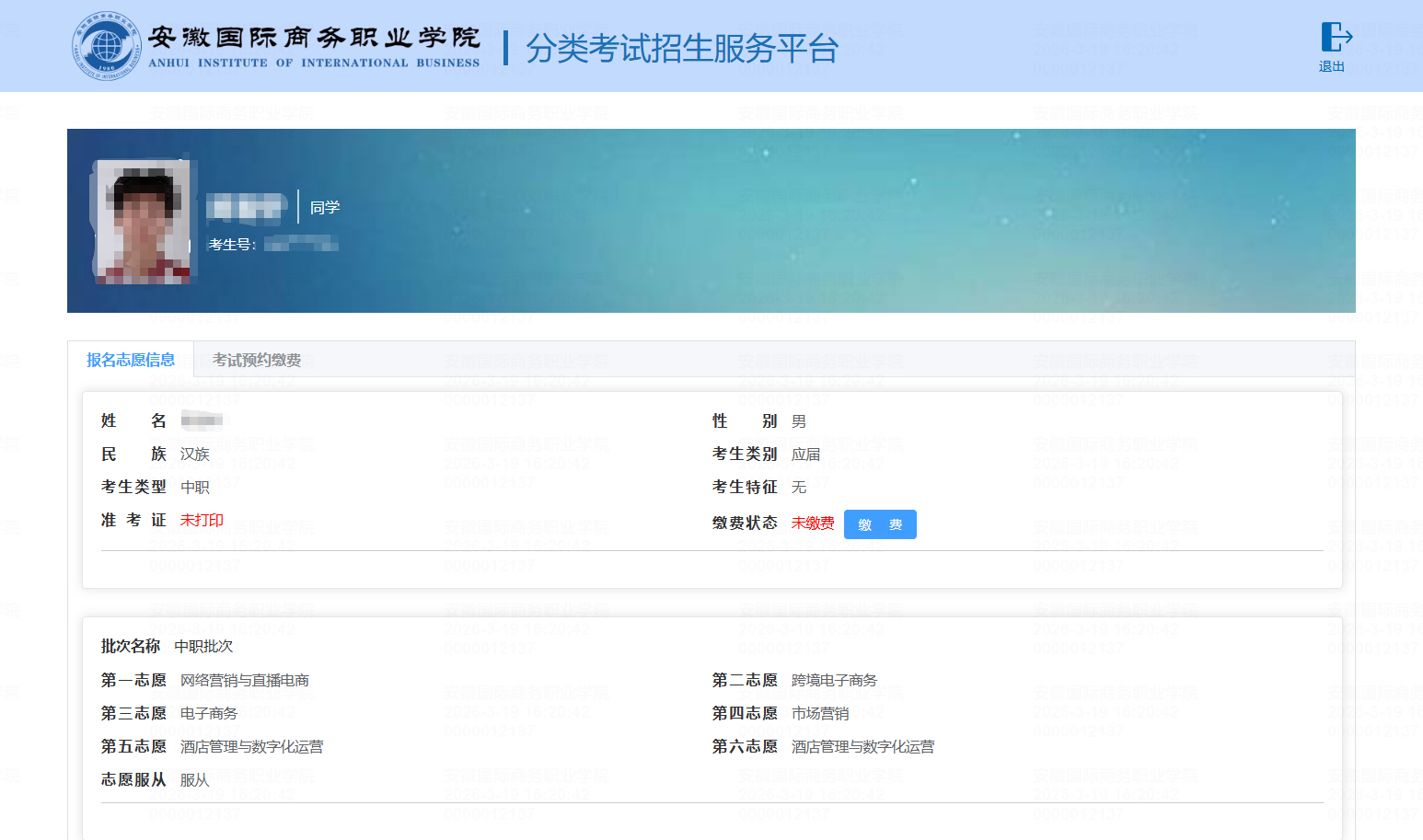The height and width of the screenshot is (840, 1423).
Task: Select first choice 网络营销与直播电商
Action: click(245, 680)
